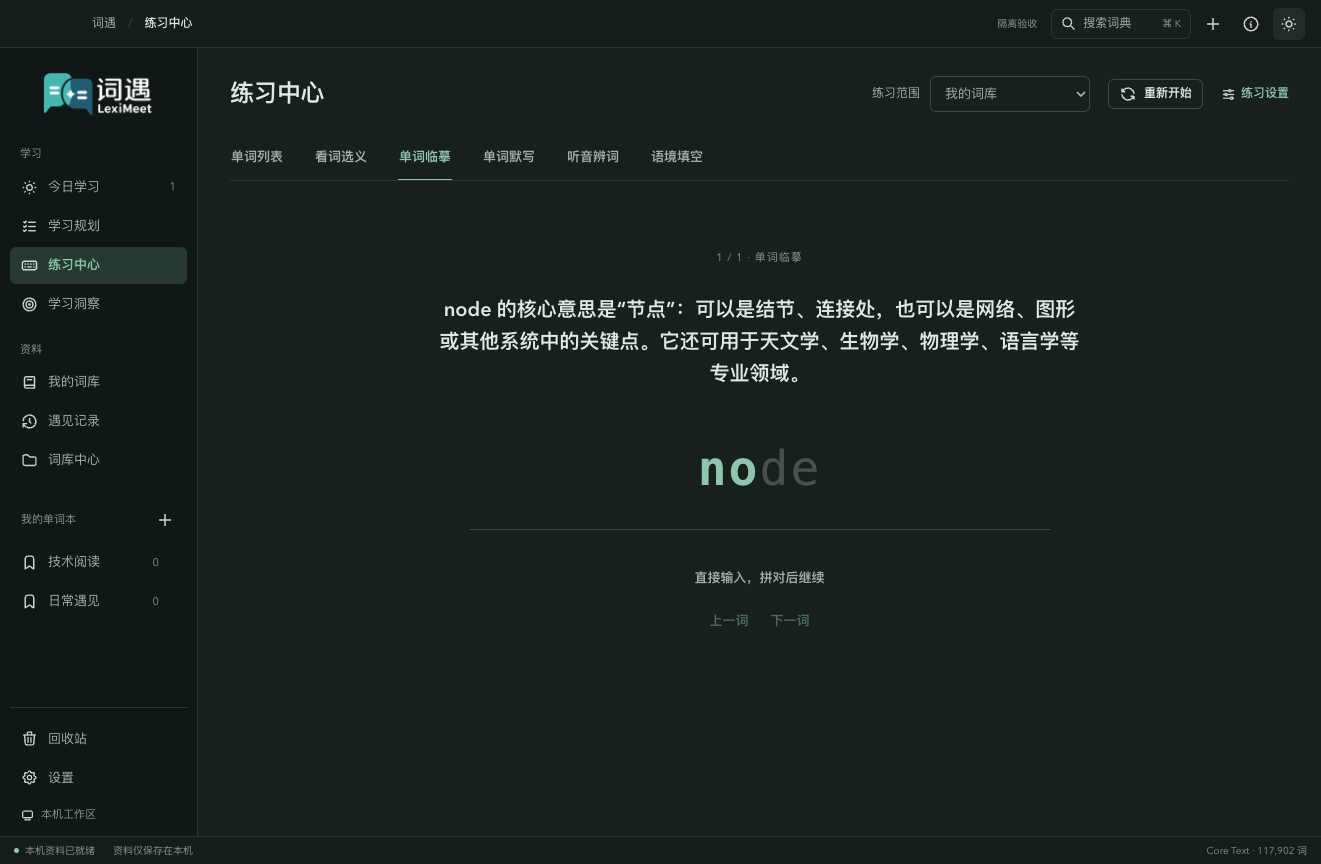The width and height of the screenshot is (1321, 864).
Task: Click the 技术阅读 bookmark icon
Action: pos(30,562)
